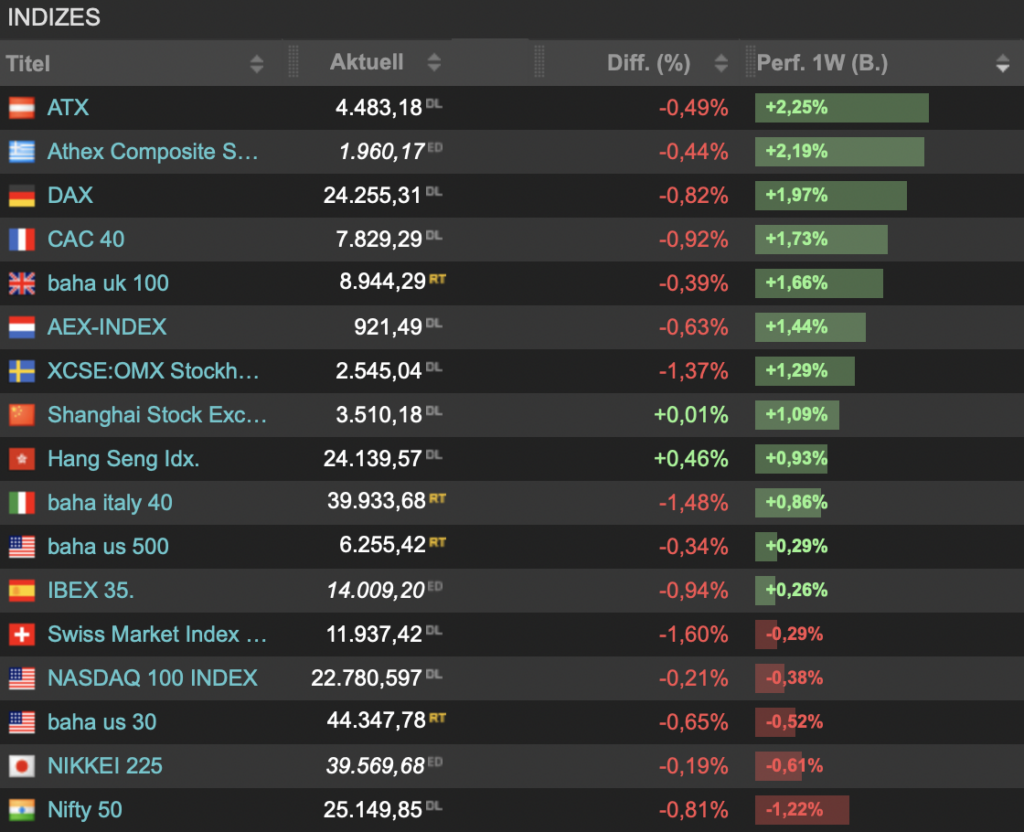
Task: Click the Hong Kong flag beside Hang Seng Idx.
Action: (x=22, y=458)
